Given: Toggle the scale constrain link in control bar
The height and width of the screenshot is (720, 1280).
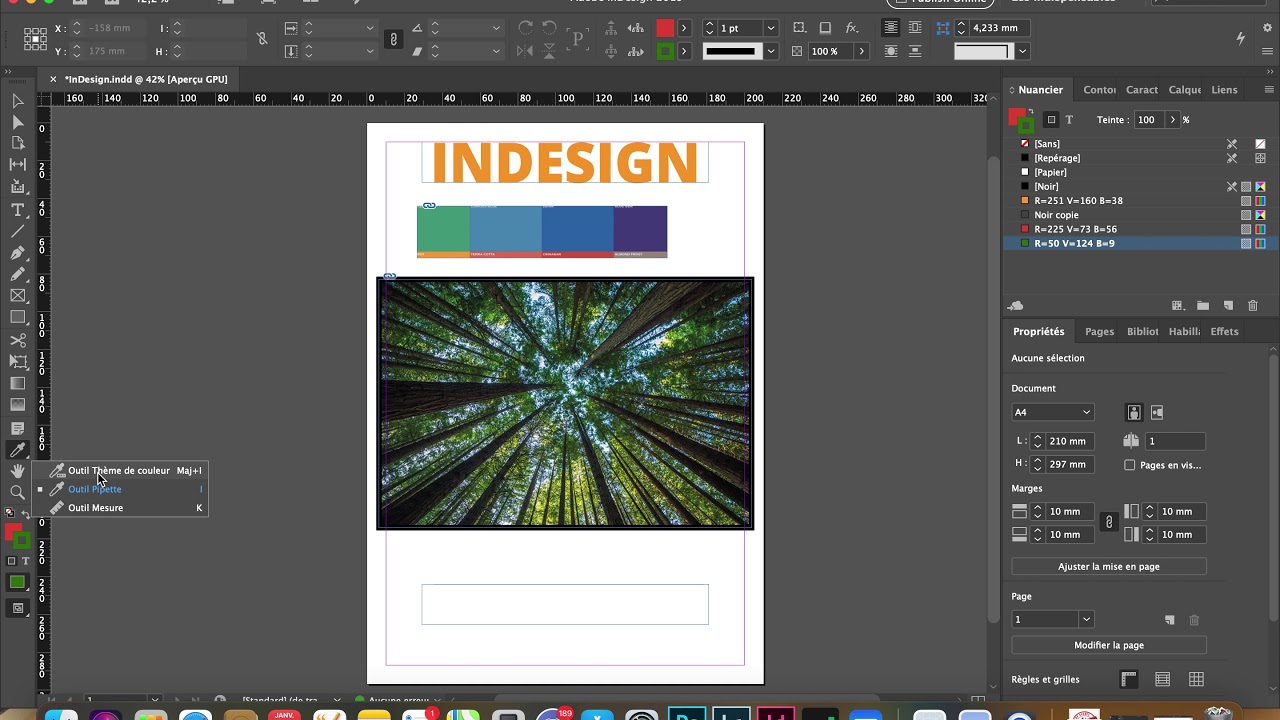Looking at the screenshot, I should (x=394, y=39).
